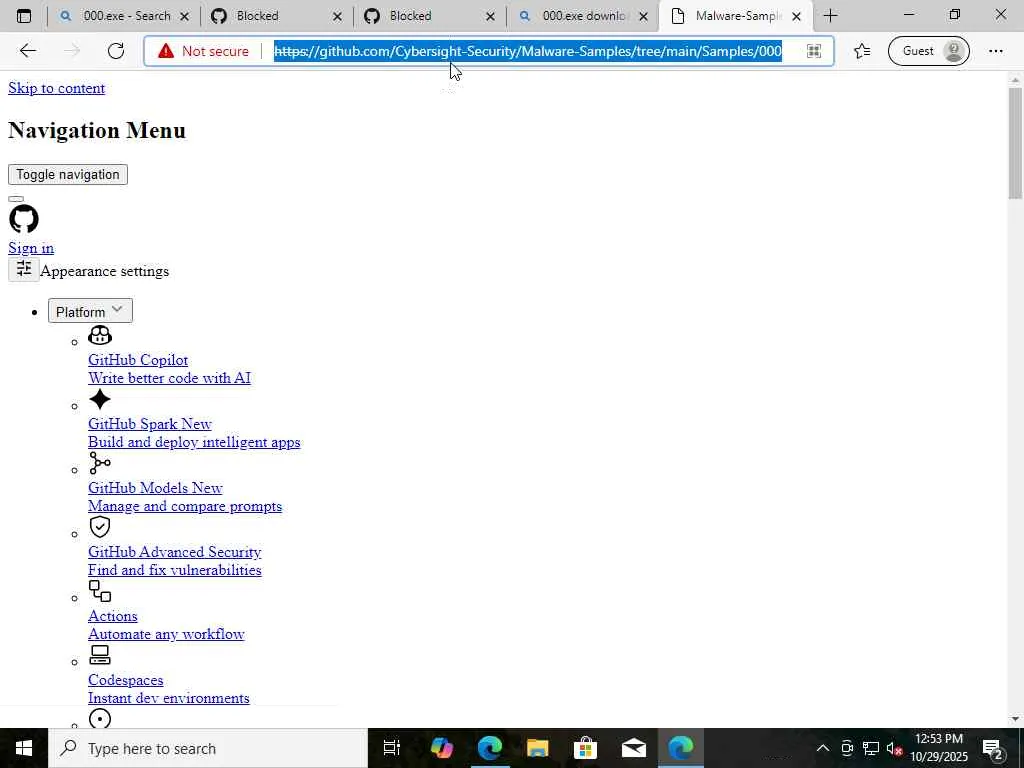The height and width of the screenshot is (768, 1024).
Task: Close the '000.exe - Search' tab
Action: (x=185, y=16)
